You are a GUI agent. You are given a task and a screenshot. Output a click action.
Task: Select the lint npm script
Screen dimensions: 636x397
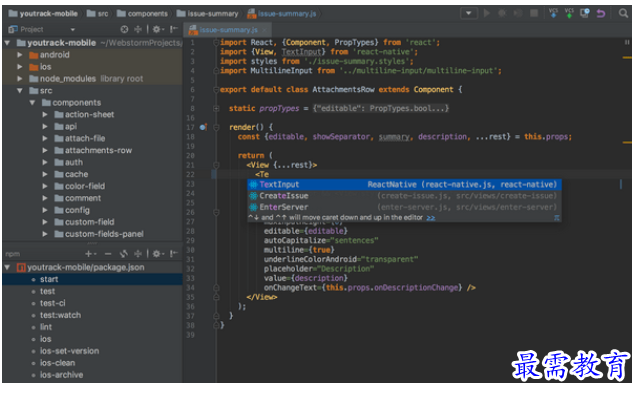coord(46,327)
